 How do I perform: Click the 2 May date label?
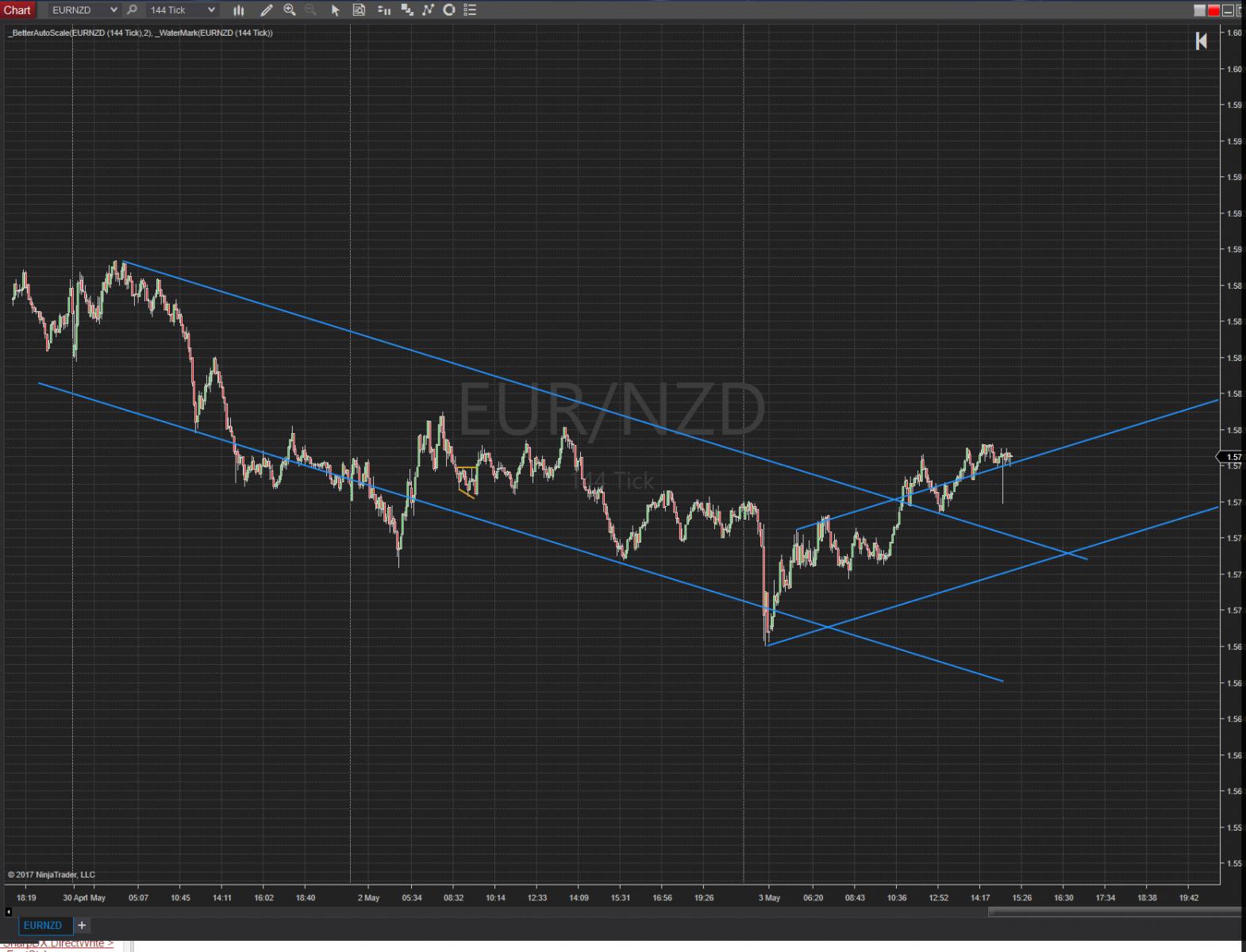click(x=368, y=897)
